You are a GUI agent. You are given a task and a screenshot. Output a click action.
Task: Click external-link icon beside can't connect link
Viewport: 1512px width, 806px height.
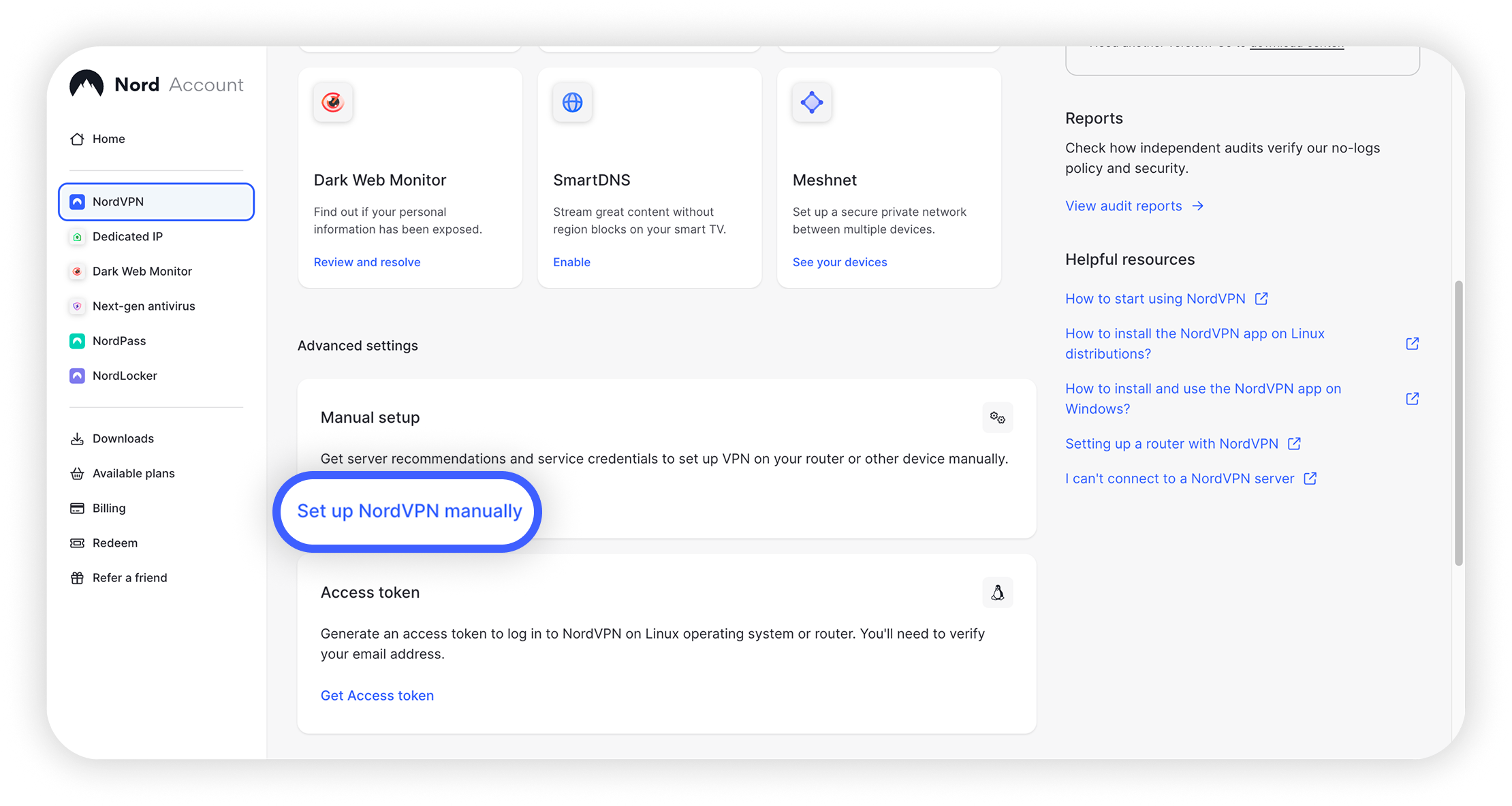coord(1310,479)
